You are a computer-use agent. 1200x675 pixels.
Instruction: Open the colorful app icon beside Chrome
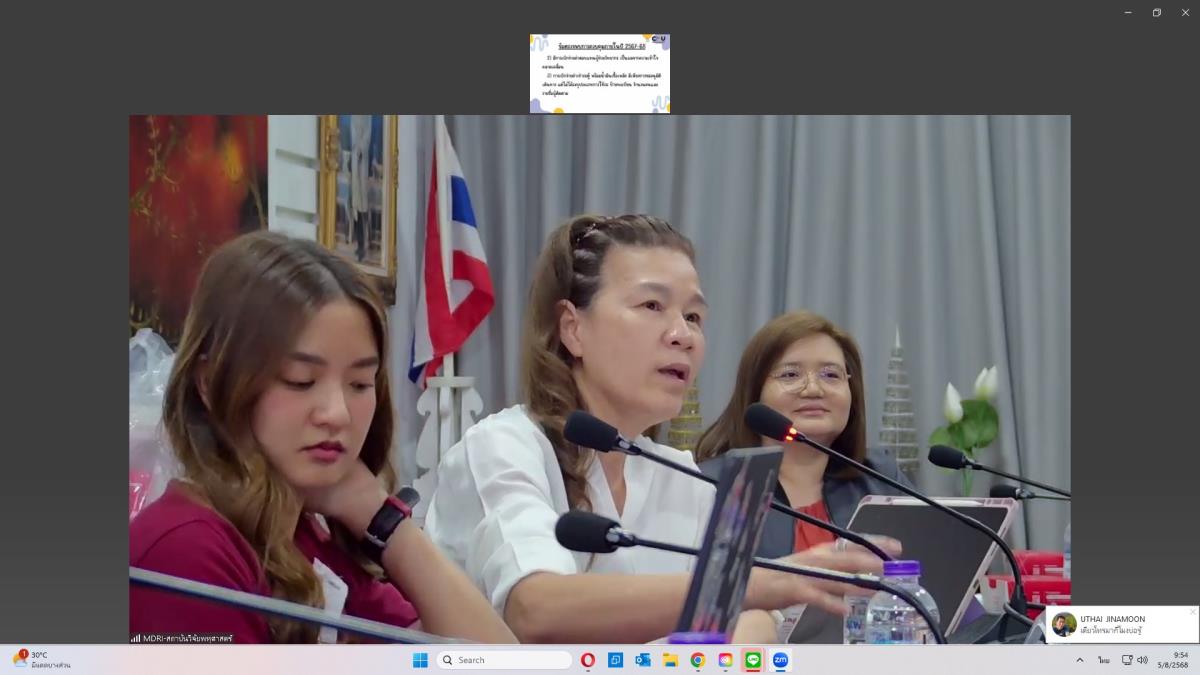(x=725, y=660)
